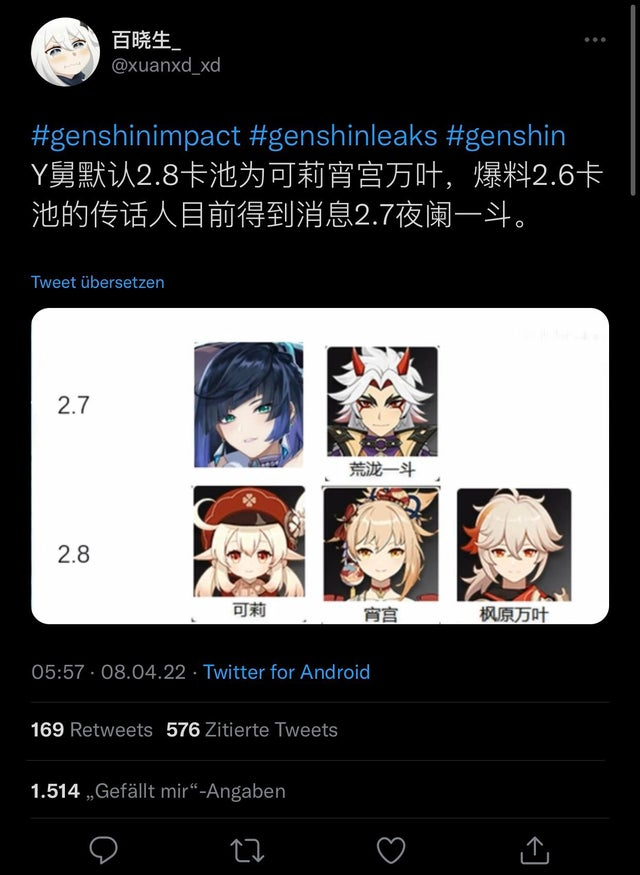Open the 百晓生_ display name

coord(146,40)
